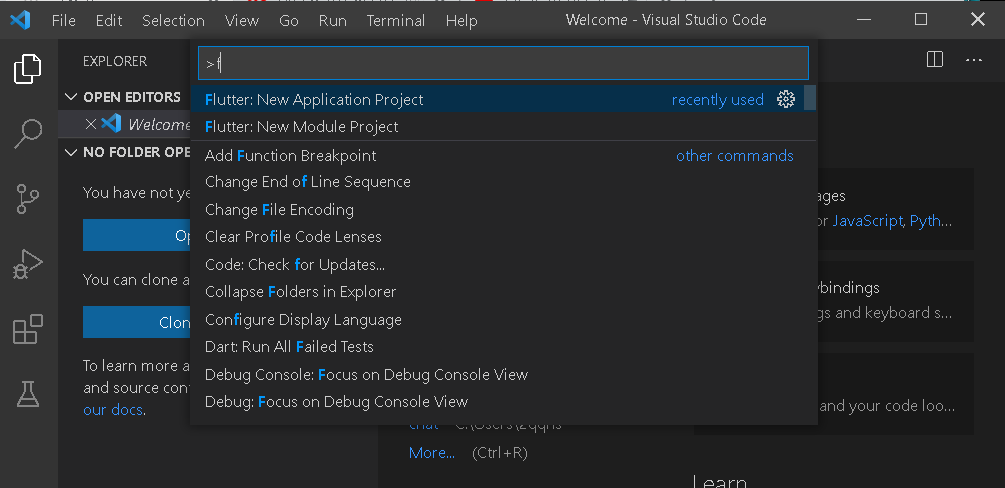Click the command list scrollbar thumb
Screen dimensions: 1005x488
coord(810,97)
